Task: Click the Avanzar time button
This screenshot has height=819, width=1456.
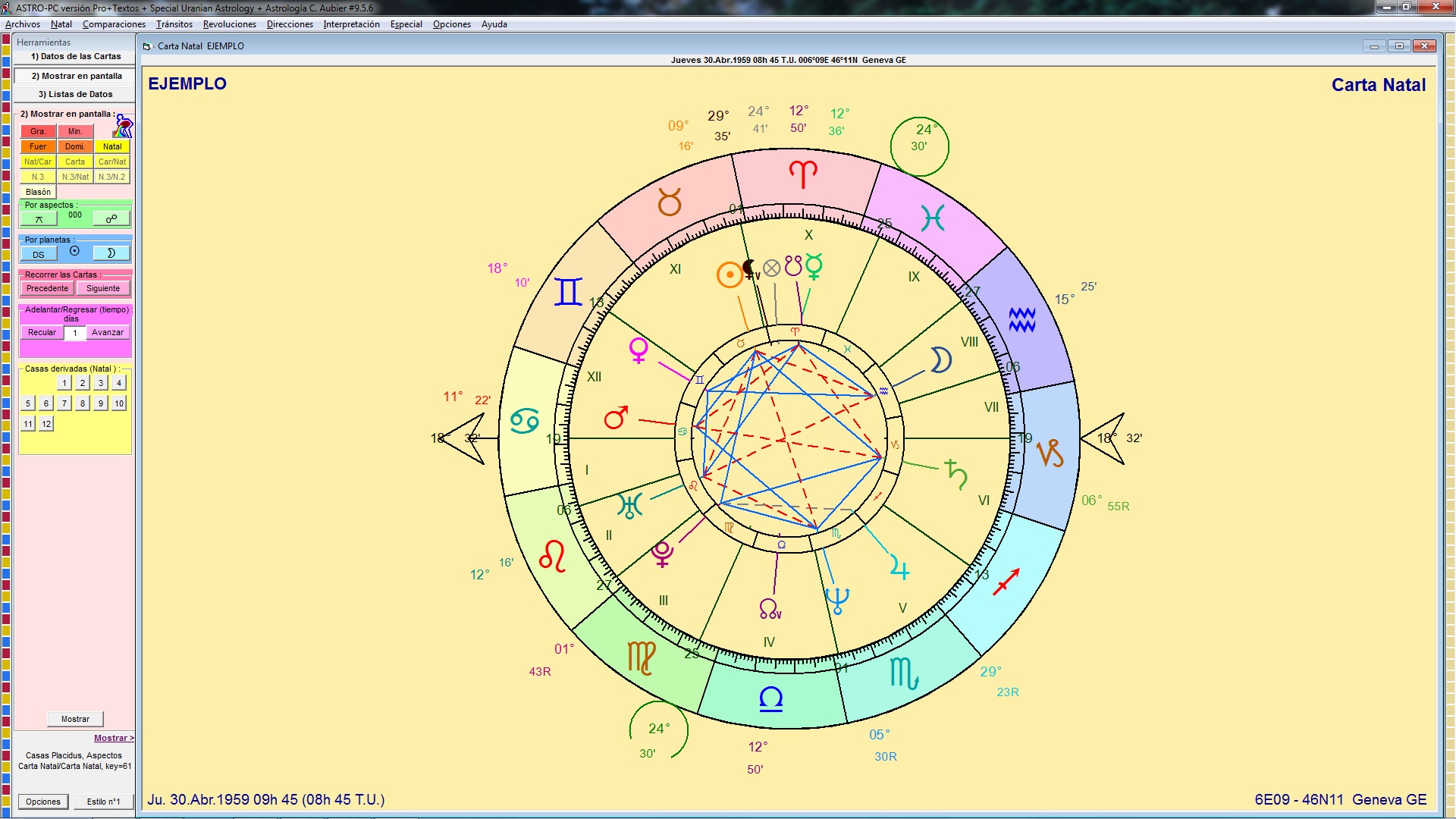Action: [108, 332]
